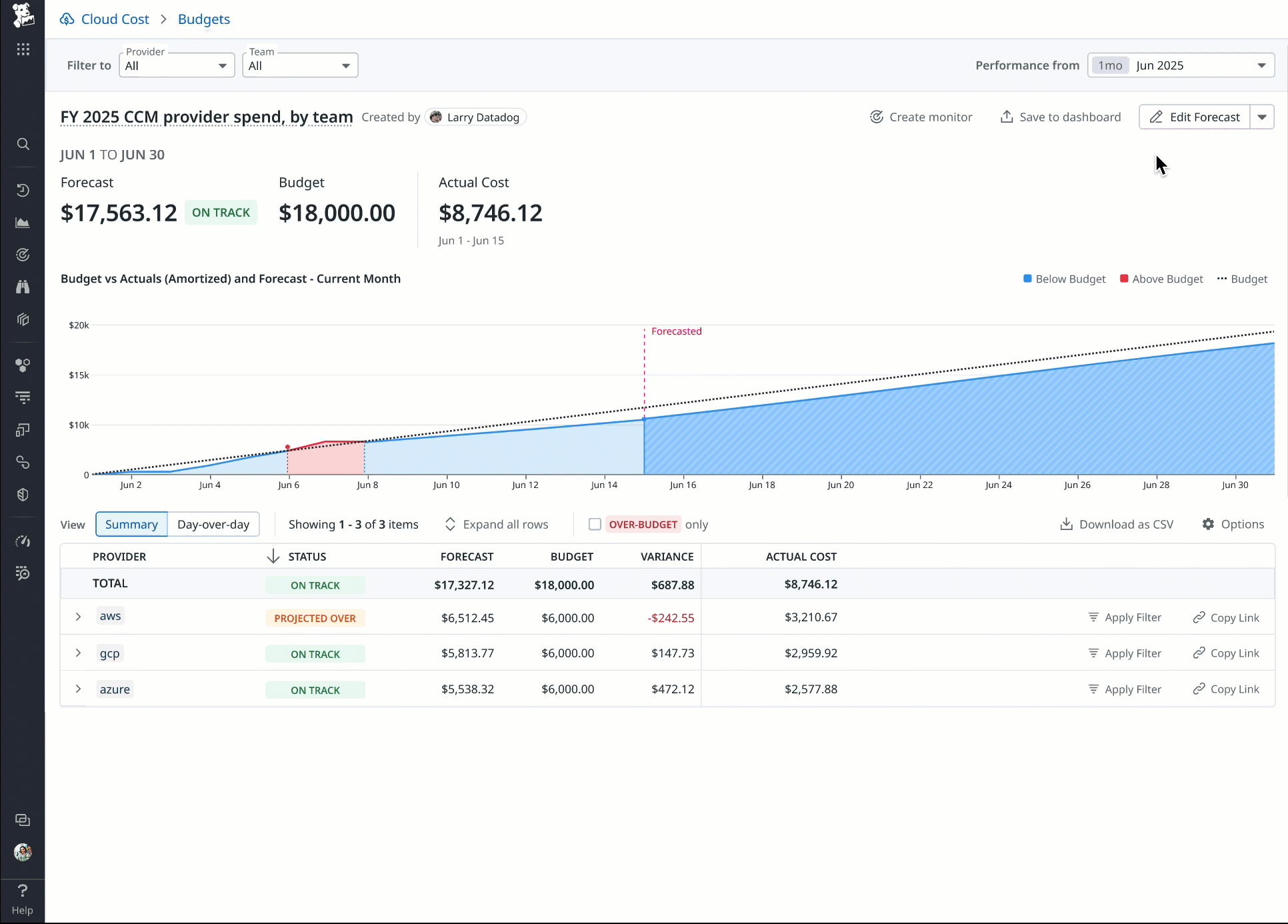Expand the aws provider row
Viewport: 1288px width, 924px height.
(x=78, y=617)
